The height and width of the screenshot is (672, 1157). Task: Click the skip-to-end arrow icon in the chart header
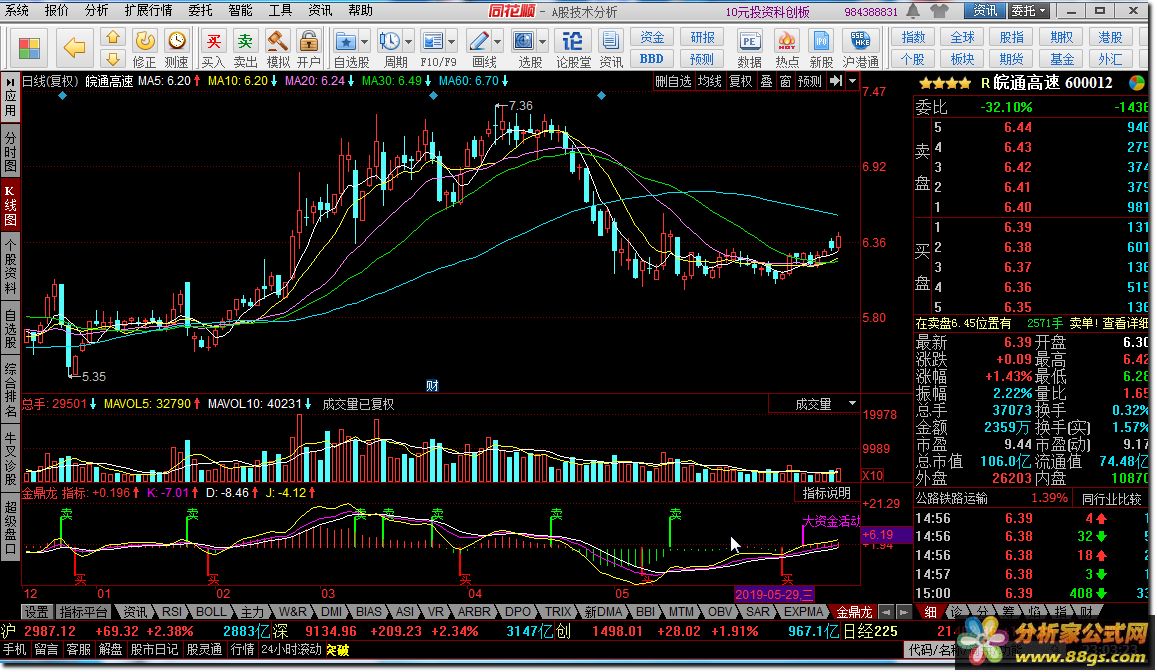[x=835, y=81]
